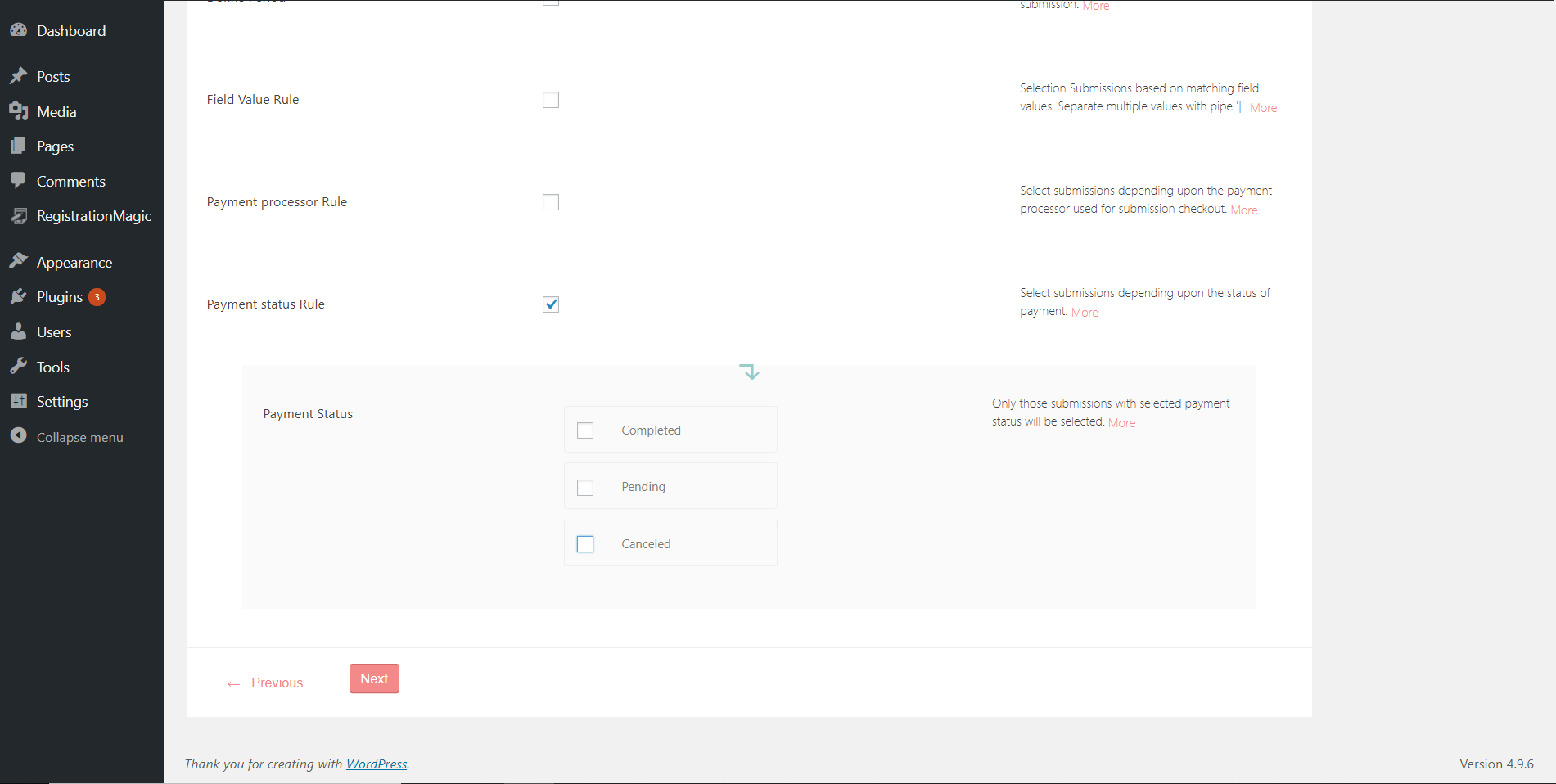Open the Dashboard via its gauge icon

[x=18, y=30]
